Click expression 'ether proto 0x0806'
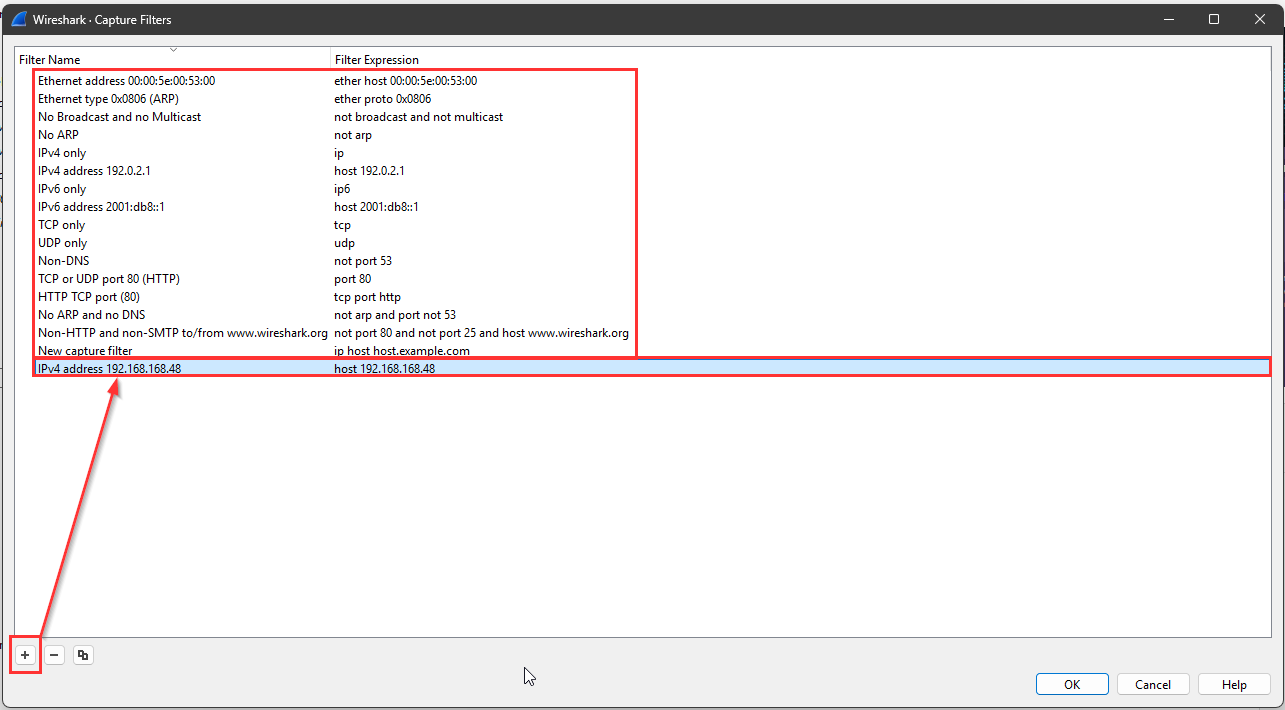Screen dimensions: 1285x710 click(383, 99)
